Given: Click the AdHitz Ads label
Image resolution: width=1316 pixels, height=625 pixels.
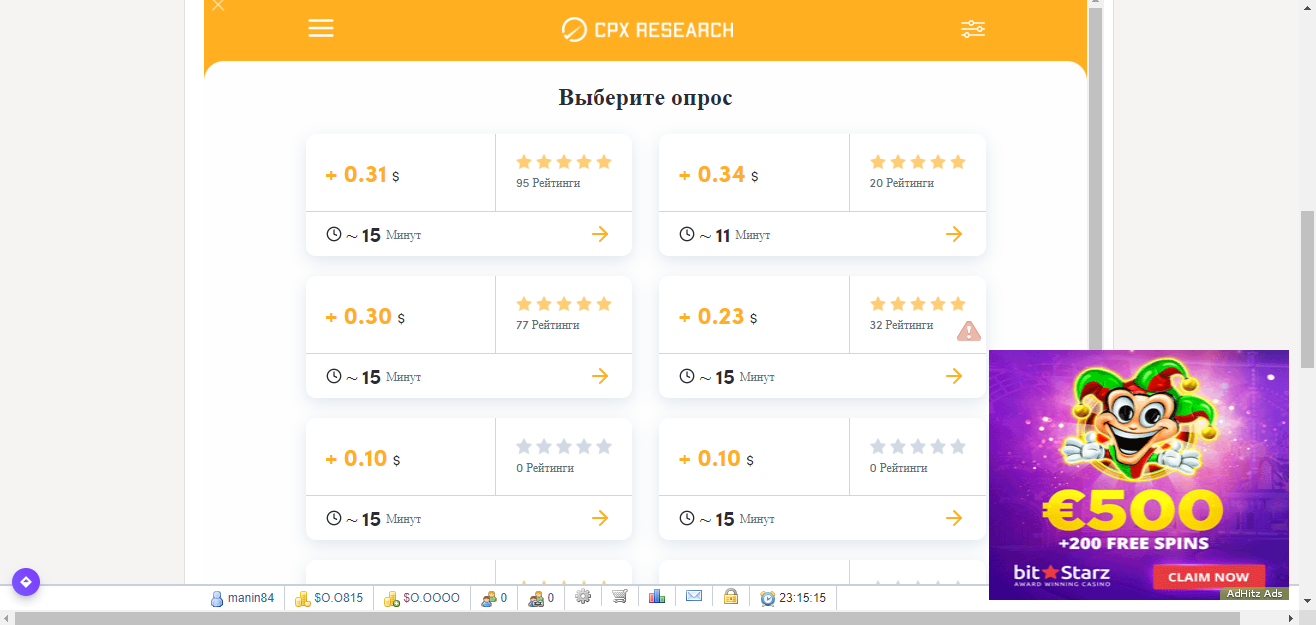Looking at the screenshot, I should 1253,593.
